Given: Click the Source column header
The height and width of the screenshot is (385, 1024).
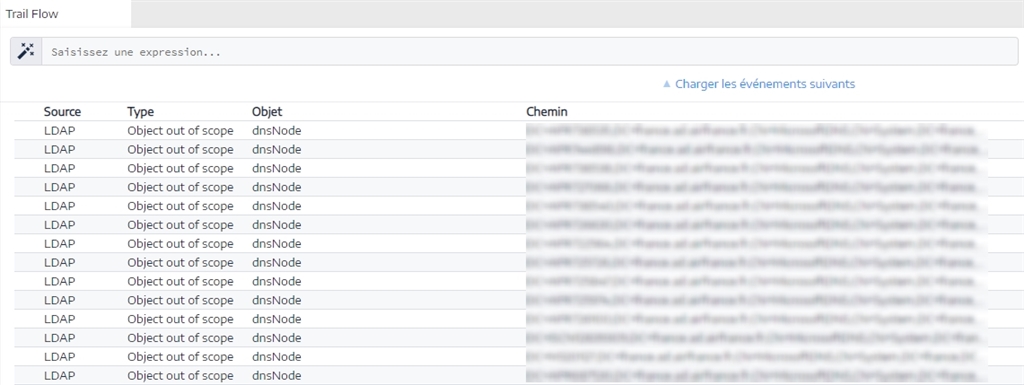Looking at the screenshot, I should [x=63, y=112].
